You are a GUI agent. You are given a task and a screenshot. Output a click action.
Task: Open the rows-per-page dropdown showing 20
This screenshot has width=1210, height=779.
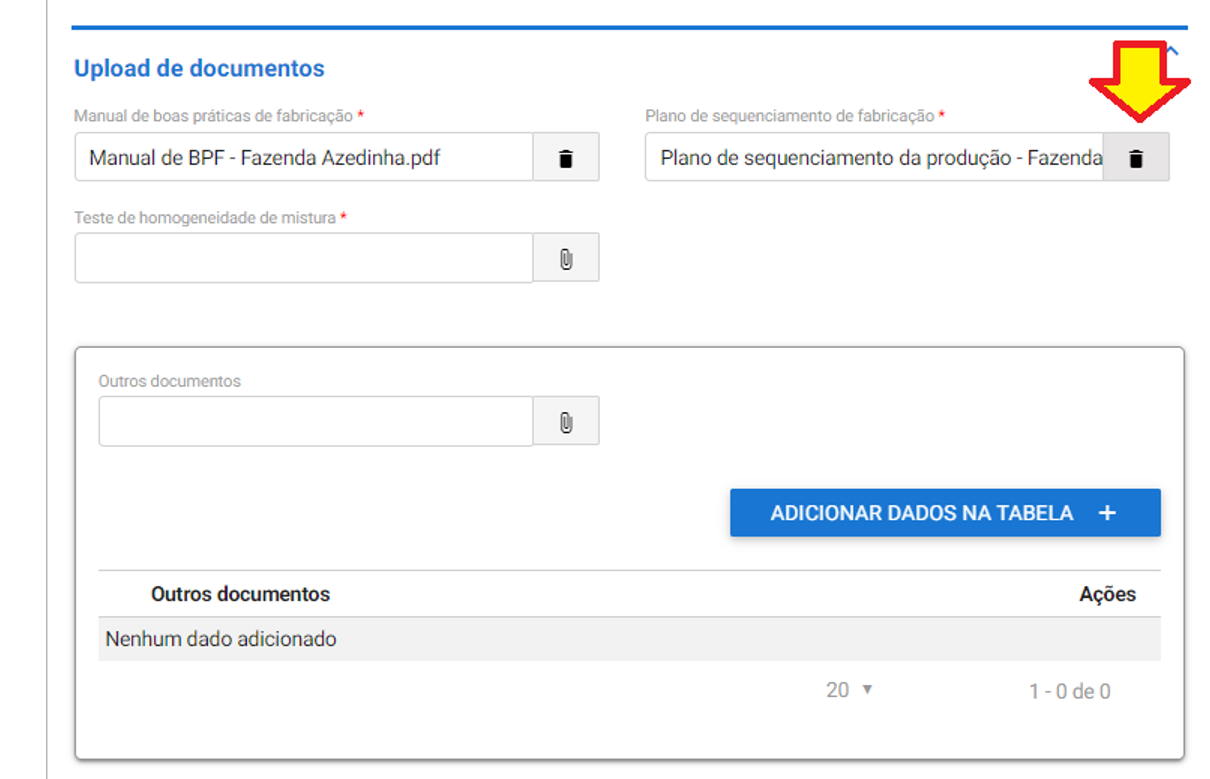click(x=850, y=690)
